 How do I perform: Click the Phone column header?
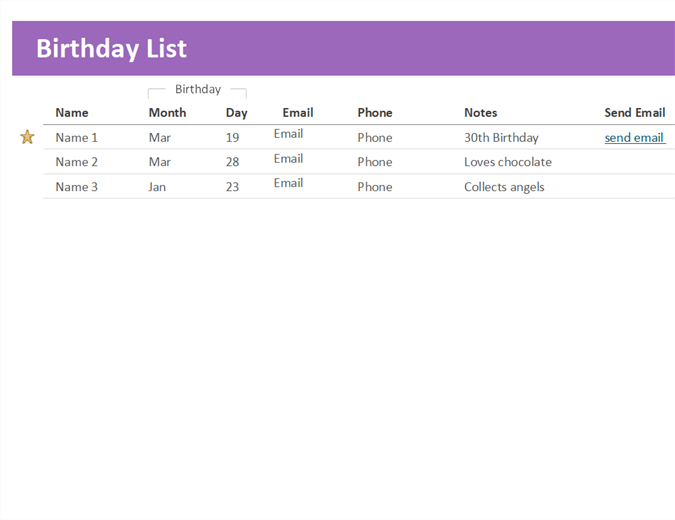(x=375, y=113)
